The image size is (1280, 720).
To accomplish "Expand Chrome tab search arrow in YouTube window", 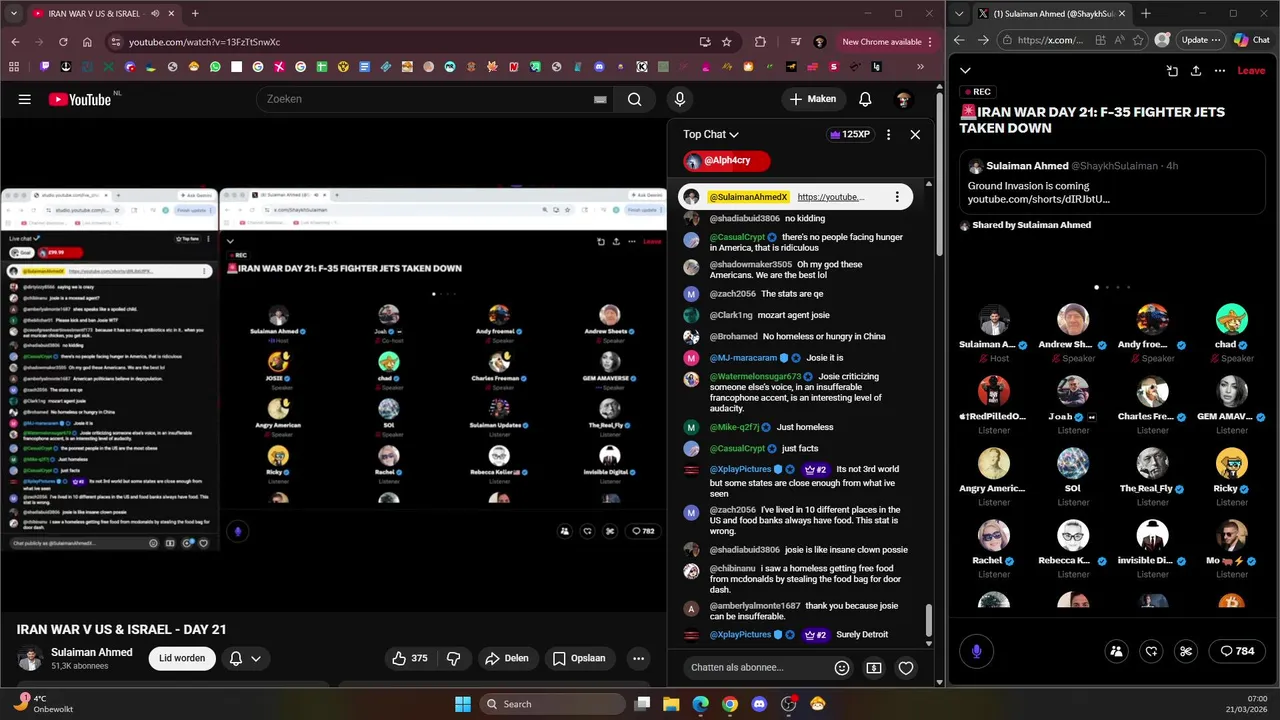I will click(14, 13).
